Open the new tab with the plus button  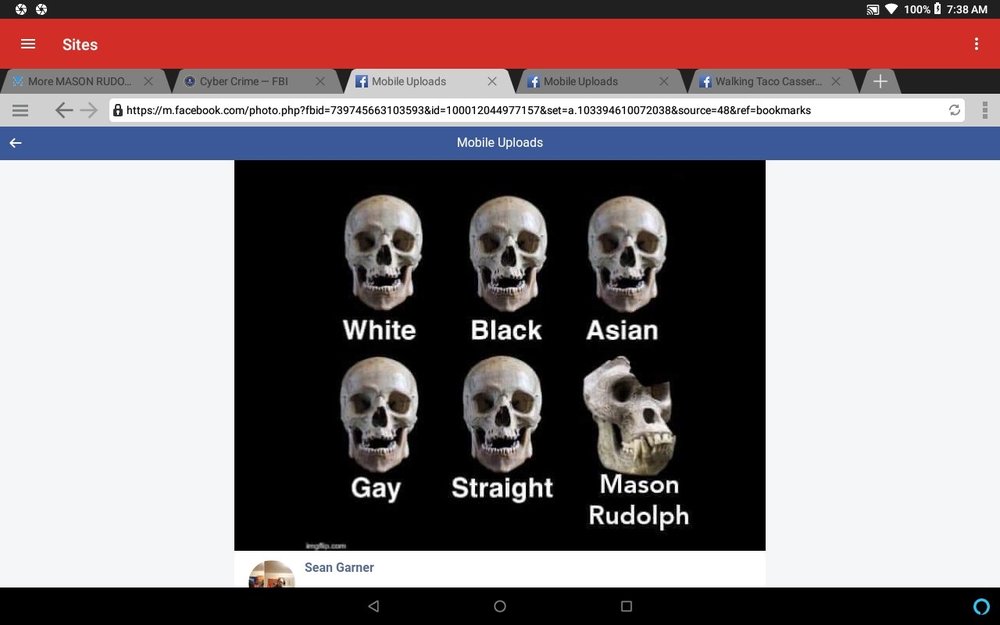pos(880,82)
